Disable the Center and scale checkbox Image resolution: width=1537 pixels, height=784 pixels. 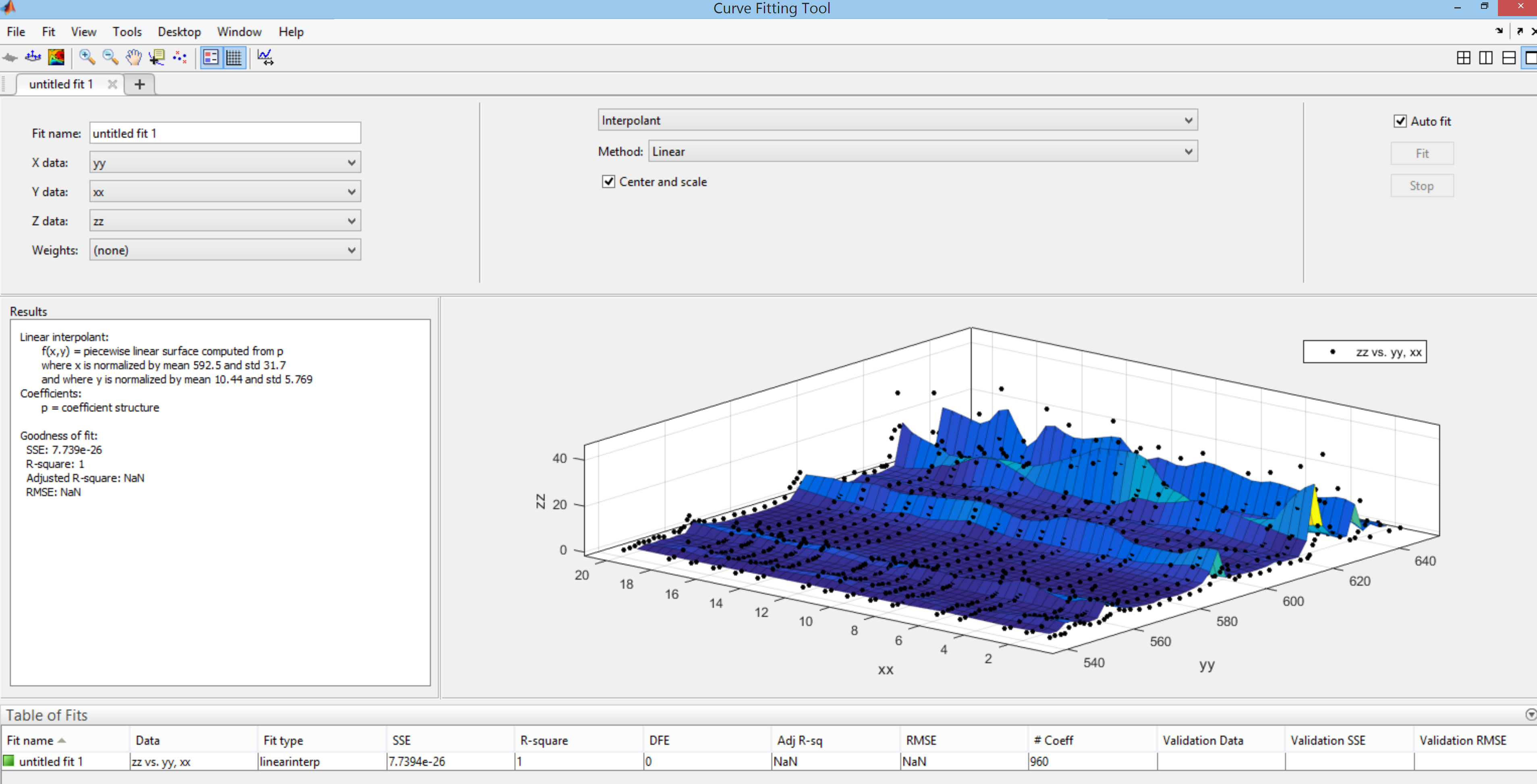click(608, 181)
